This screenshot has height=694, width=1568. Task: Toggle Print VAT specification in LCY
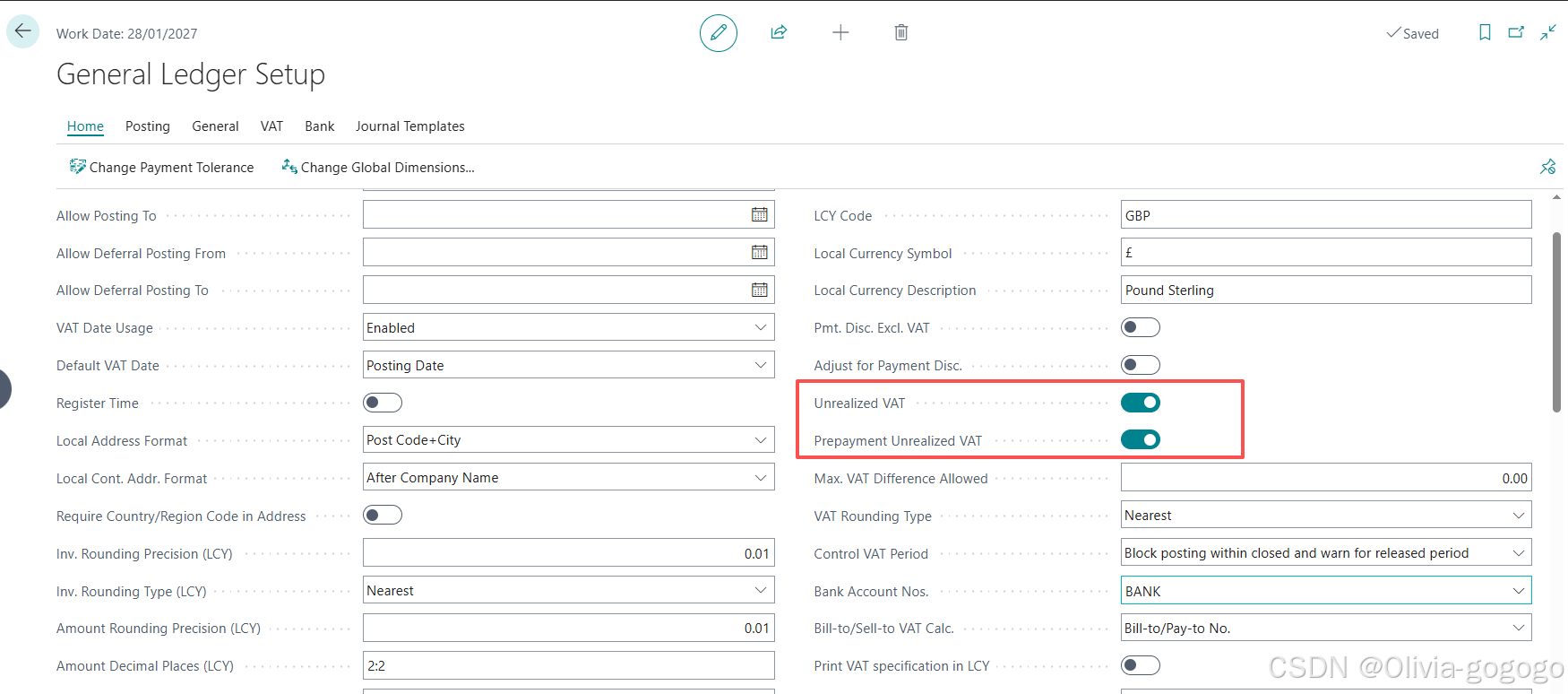click(1141, 665)
